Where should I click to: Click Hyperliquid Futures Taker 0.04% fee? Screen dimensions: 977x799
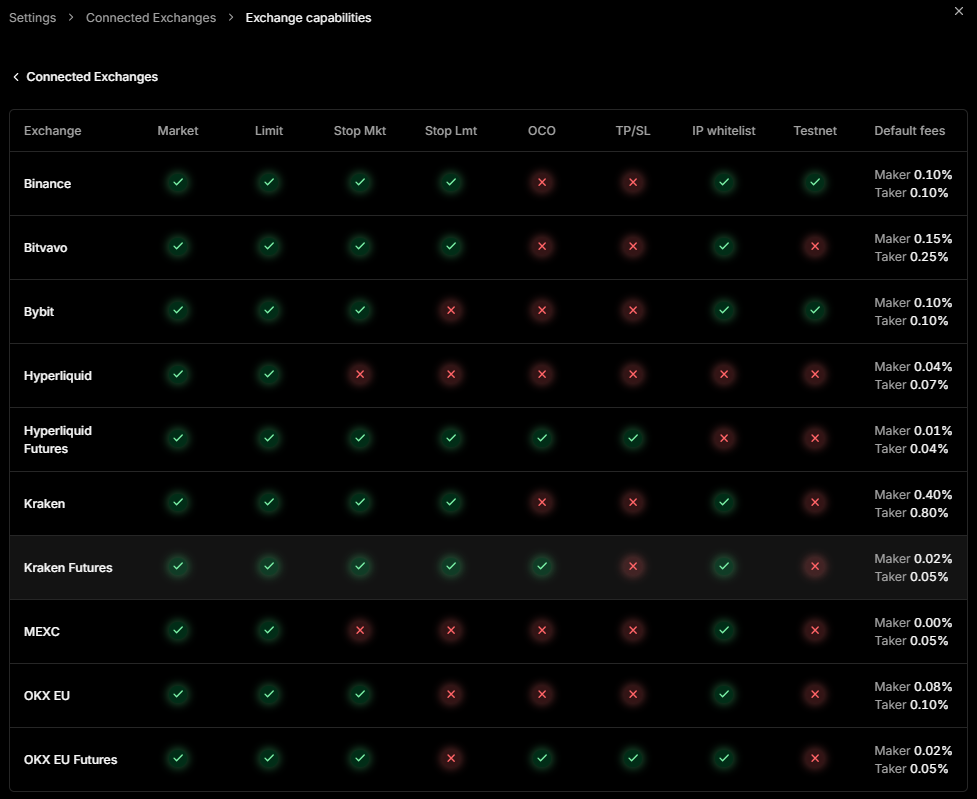[911, 449]
